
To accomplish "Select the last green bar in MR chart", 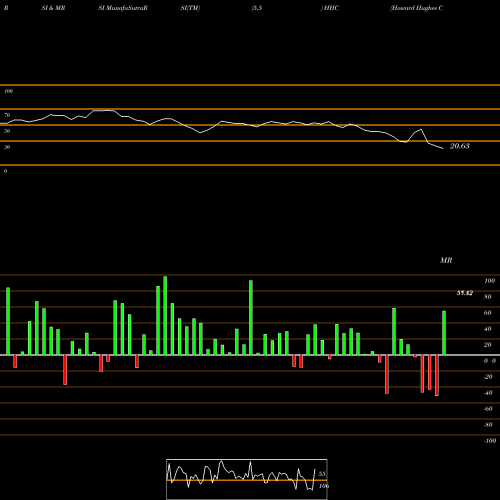I will [444, 333].
